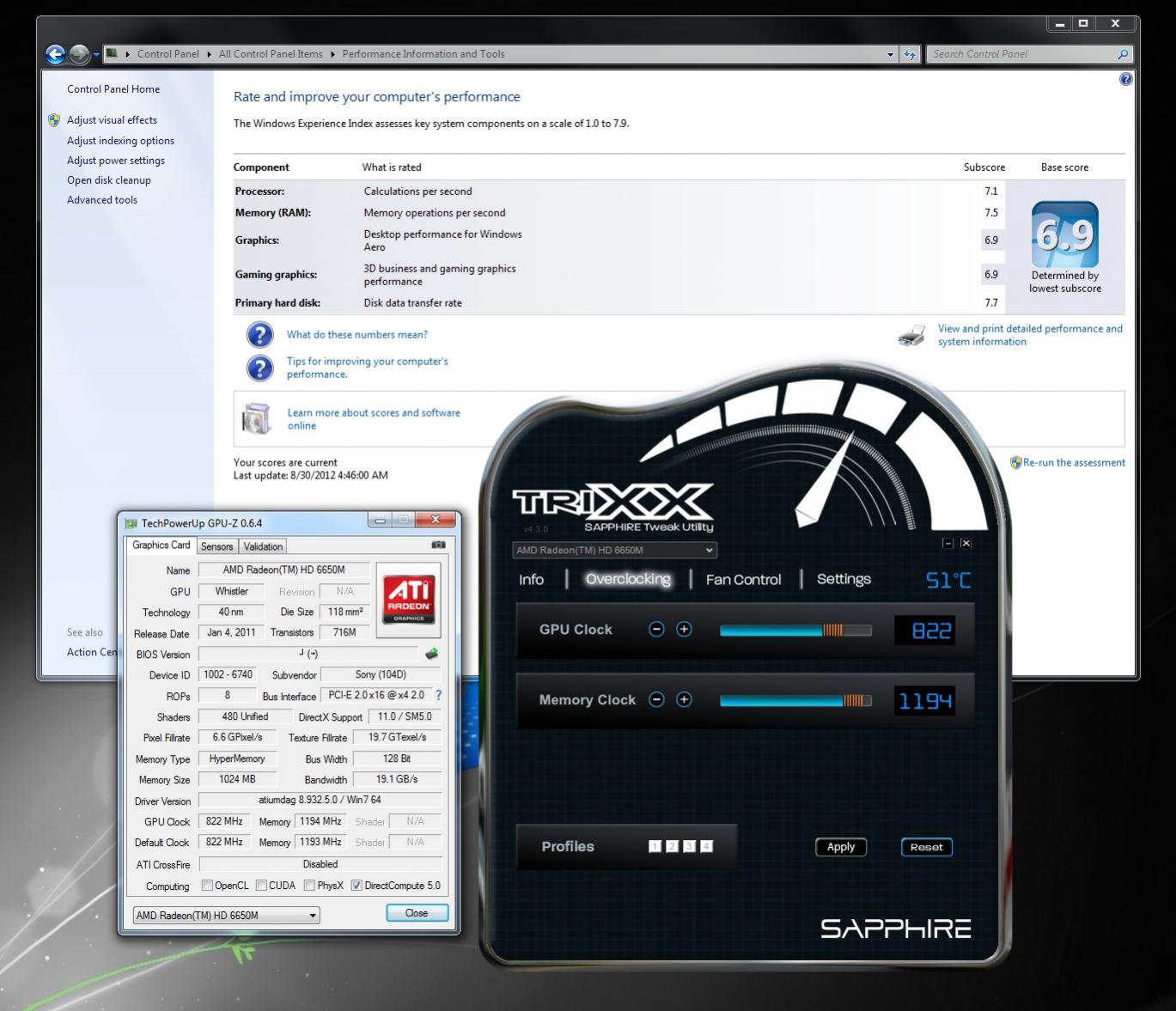Open the TRIXX graphics adapter dropdown

[614, 551]
